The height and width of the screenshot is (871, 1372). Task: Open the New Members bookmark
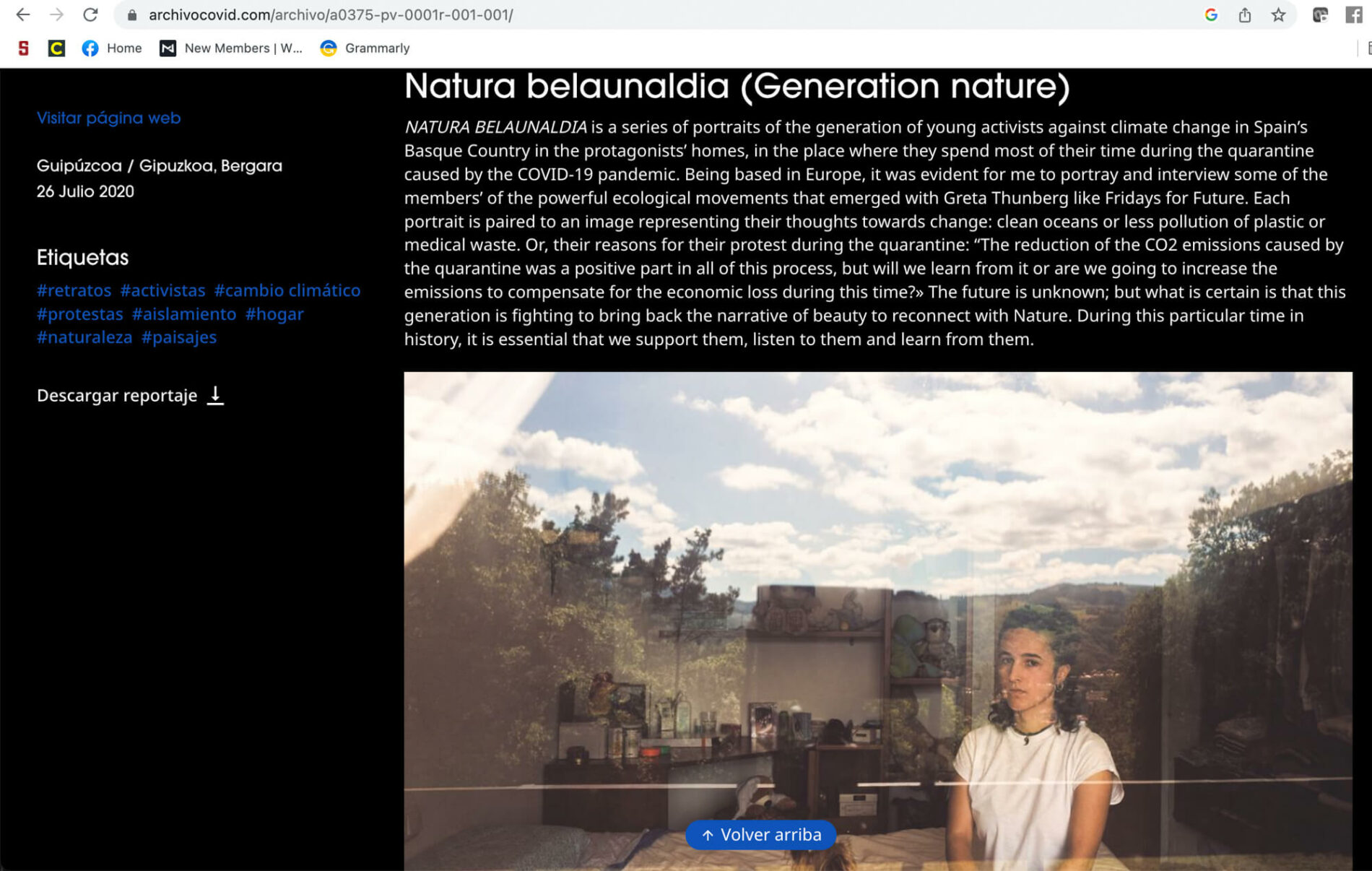pos(231,48)
